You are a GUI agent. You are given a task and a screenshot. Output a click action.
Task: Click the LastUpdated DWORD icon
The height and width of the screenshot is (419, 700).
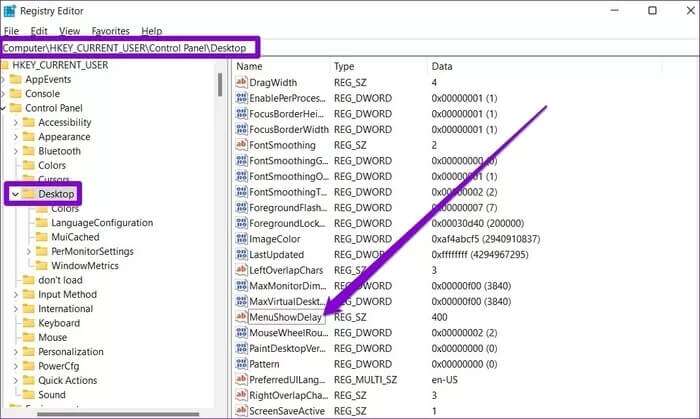(x=241, y=254)
